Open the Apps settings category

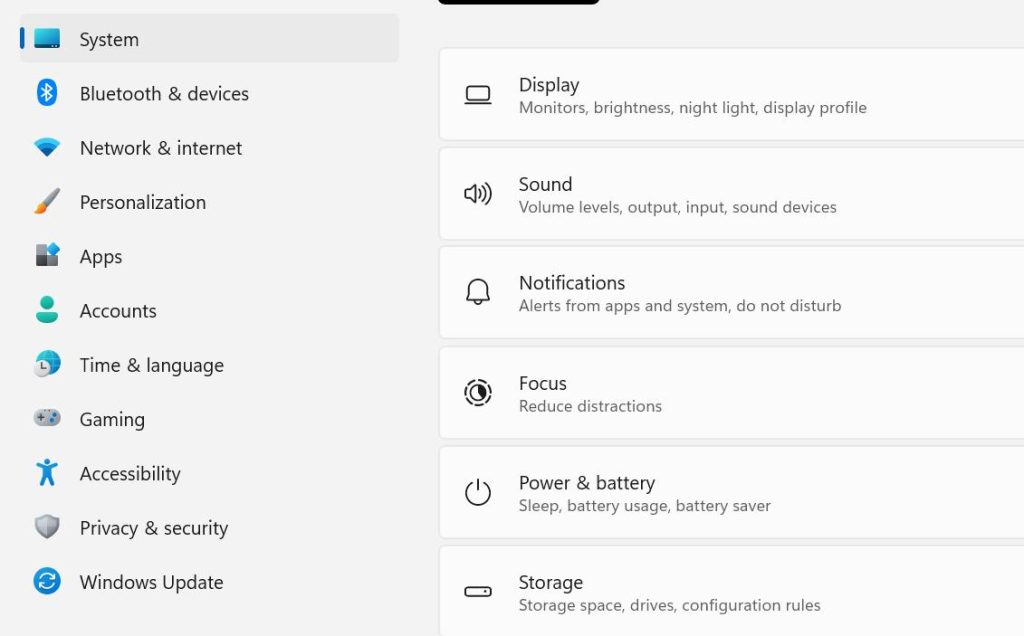point(101,257)
